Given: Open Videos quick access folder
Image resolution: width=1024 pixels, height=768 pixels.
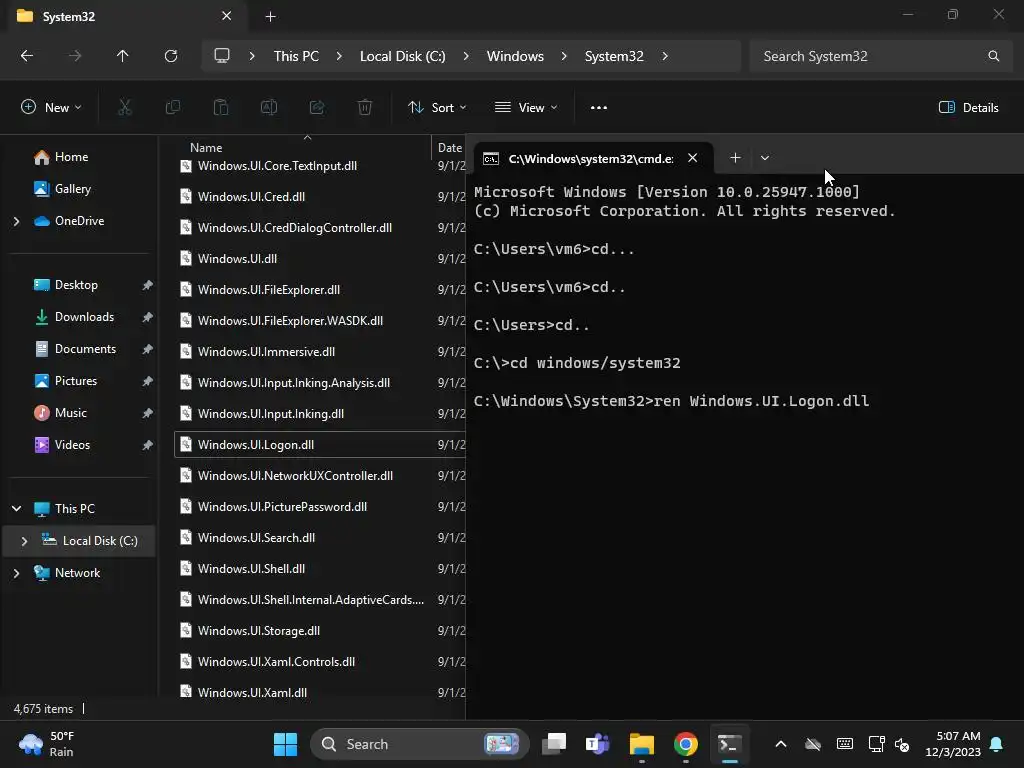Looking at the screenshot, I should point(72,445).
